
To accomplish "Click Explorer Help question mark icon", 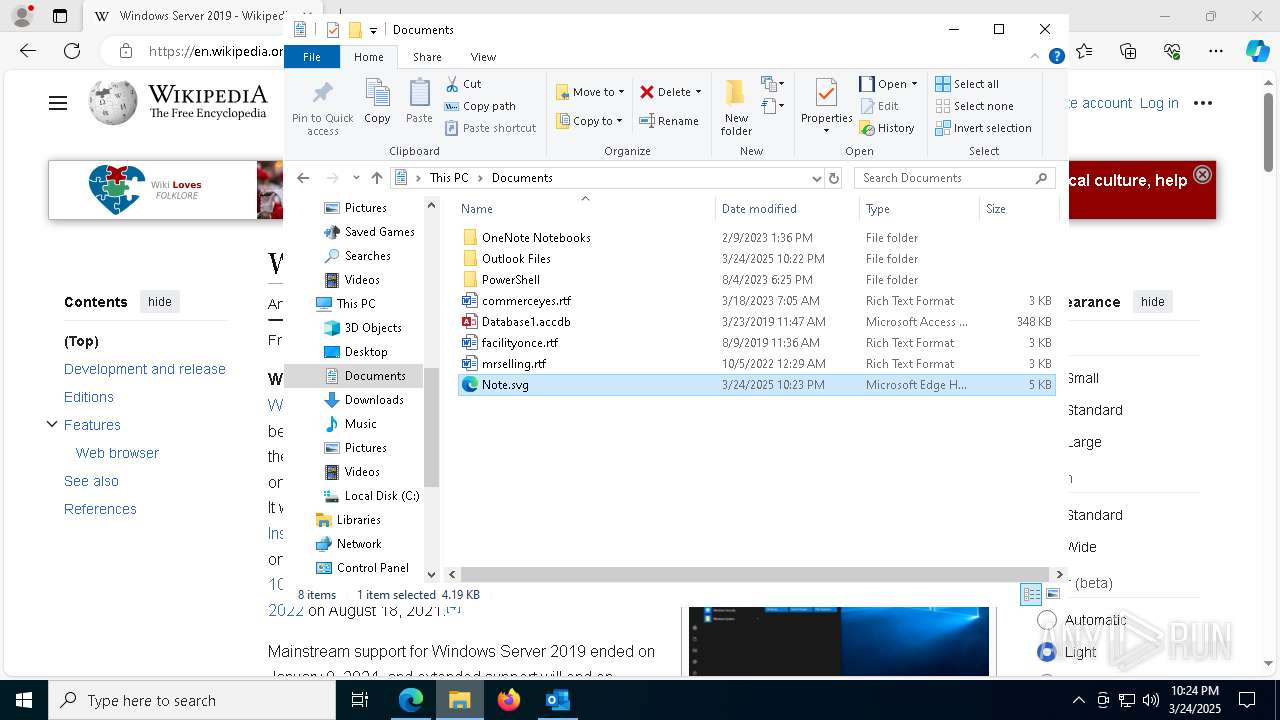I will (1056, 57).
